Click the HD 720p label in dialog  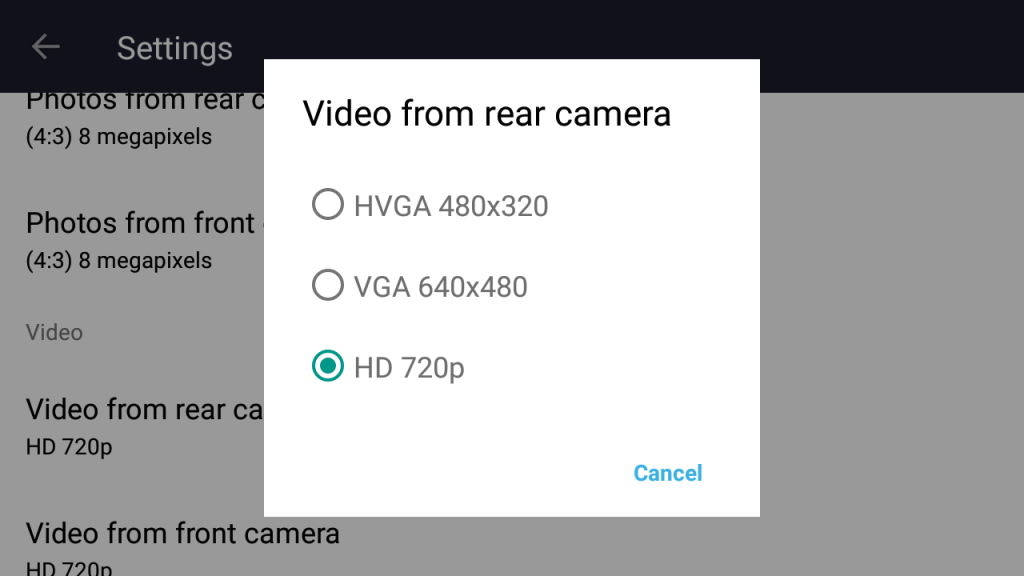tap(409, 368)
